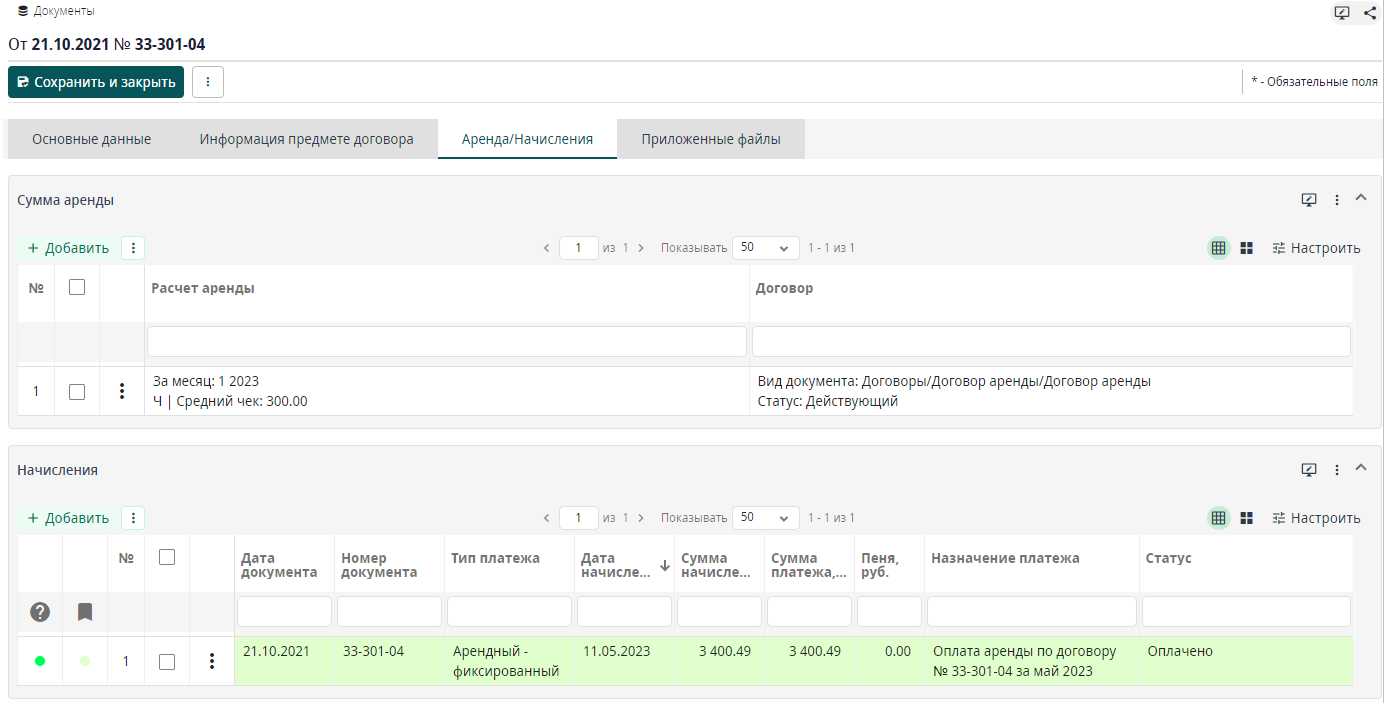Image resolution: width=1384 pixels, height=703 pixels.
Task: Click Сохранить и закрыть button
Action: 96,82
